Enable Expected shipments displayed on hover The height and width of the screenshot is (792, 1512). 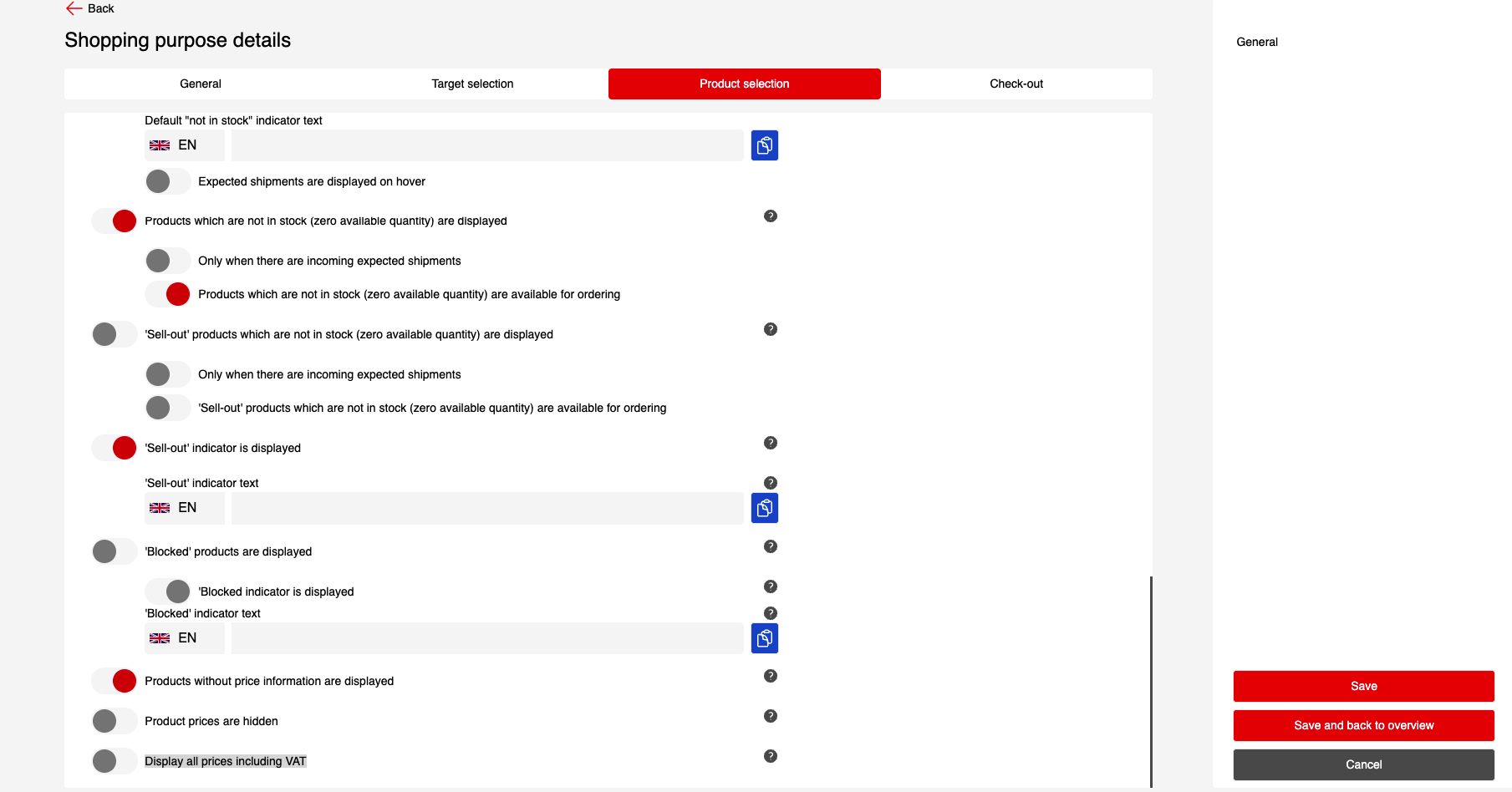tap(167, 181)
